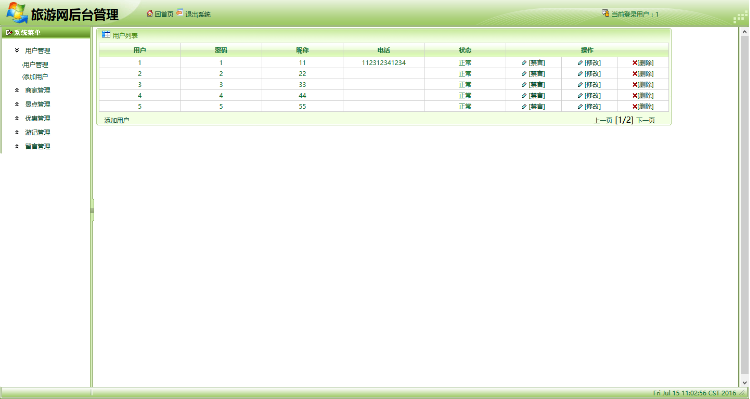Click the 禁言 pencil icon in user 5 row
This screenshot has width=750, height=399.
coord(524,107)
